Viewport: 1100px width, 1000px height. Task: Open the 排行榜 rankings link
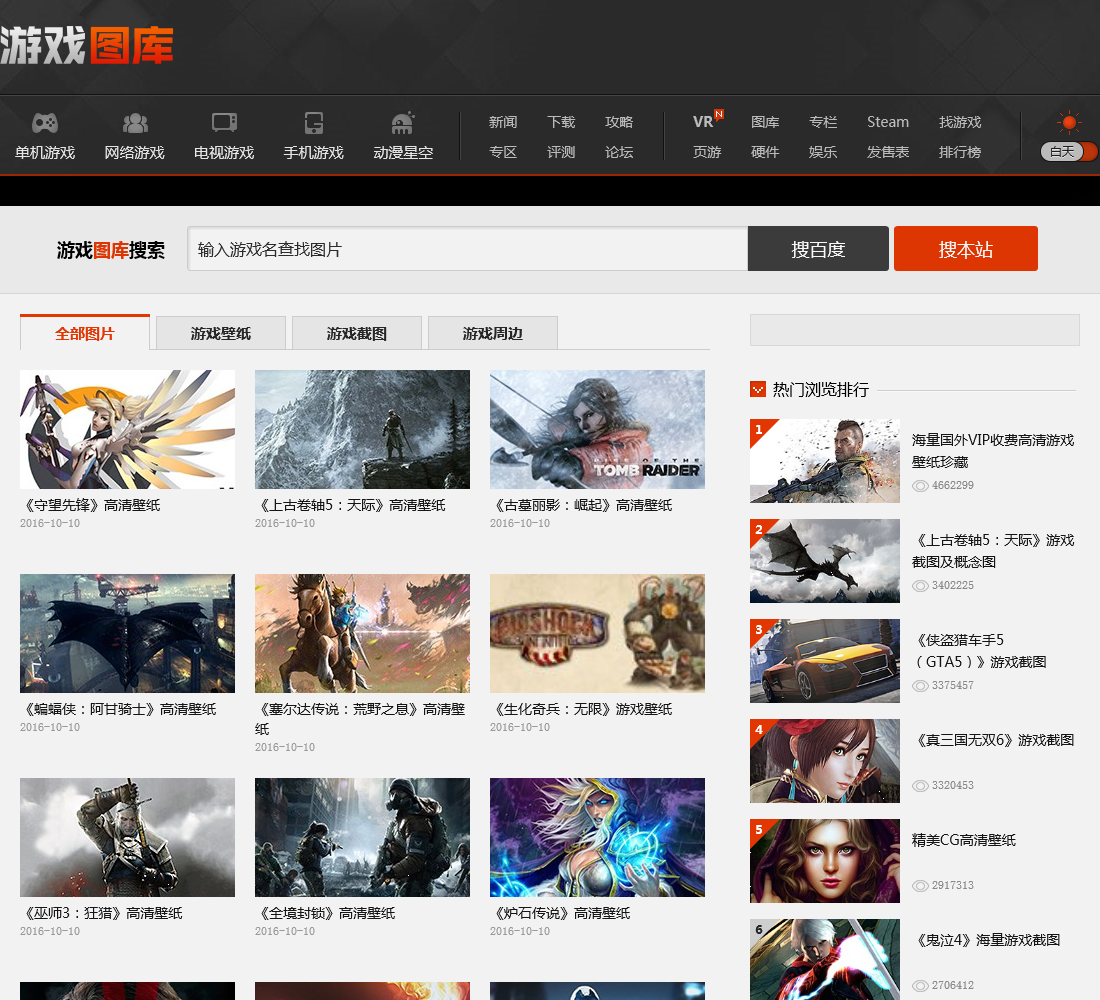pyautogui.click(x=960, y=152)
